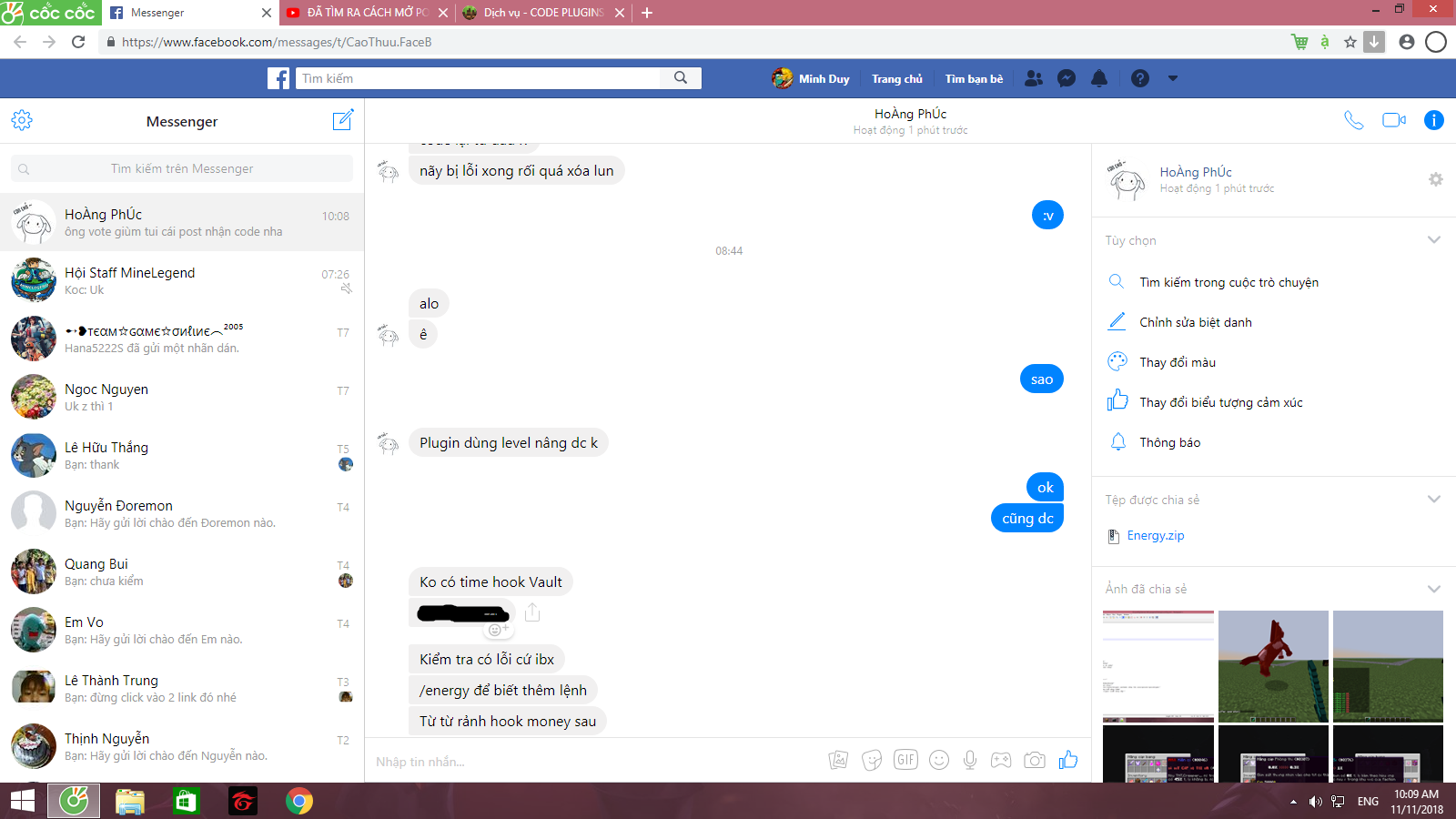Collapse the Ảnh đã chia sẻ section
This screenshot has width=1456, height=819.
tap(1434, 589)
